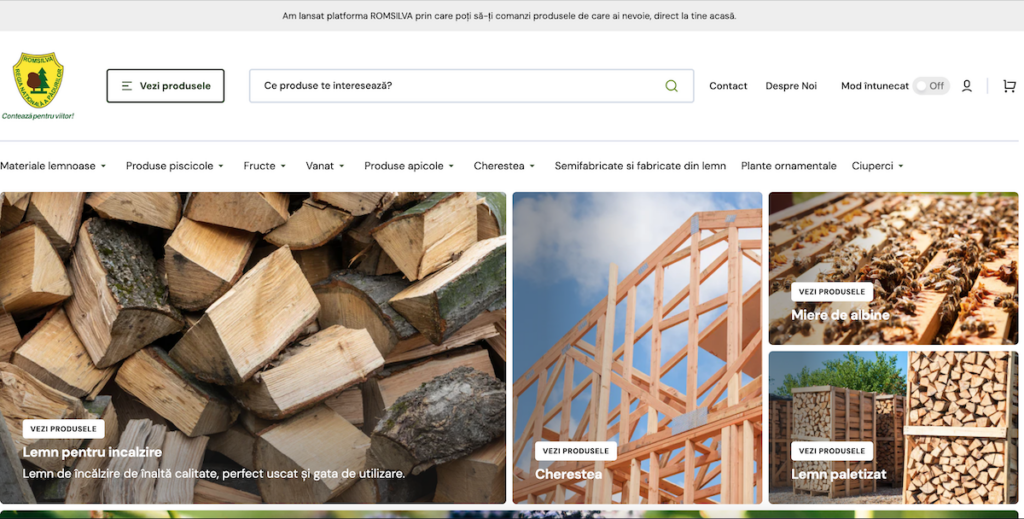The image size is (1024, 519).
Task: Click the Contact link
Action: click(728, 86)
